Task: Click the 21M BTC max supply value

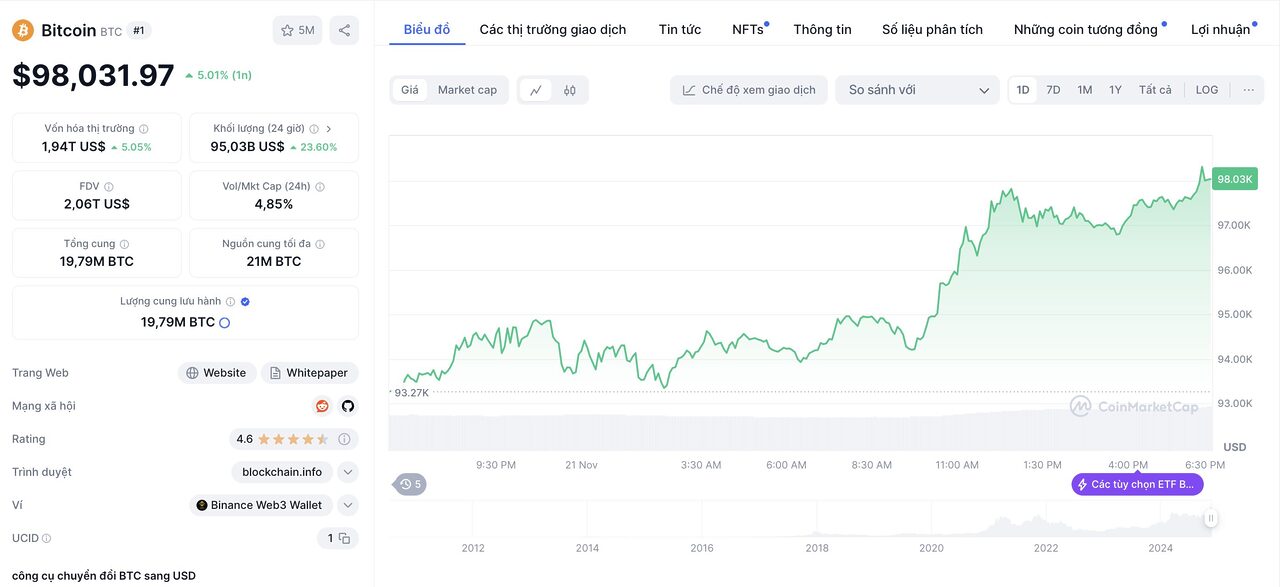Action: 274,261
